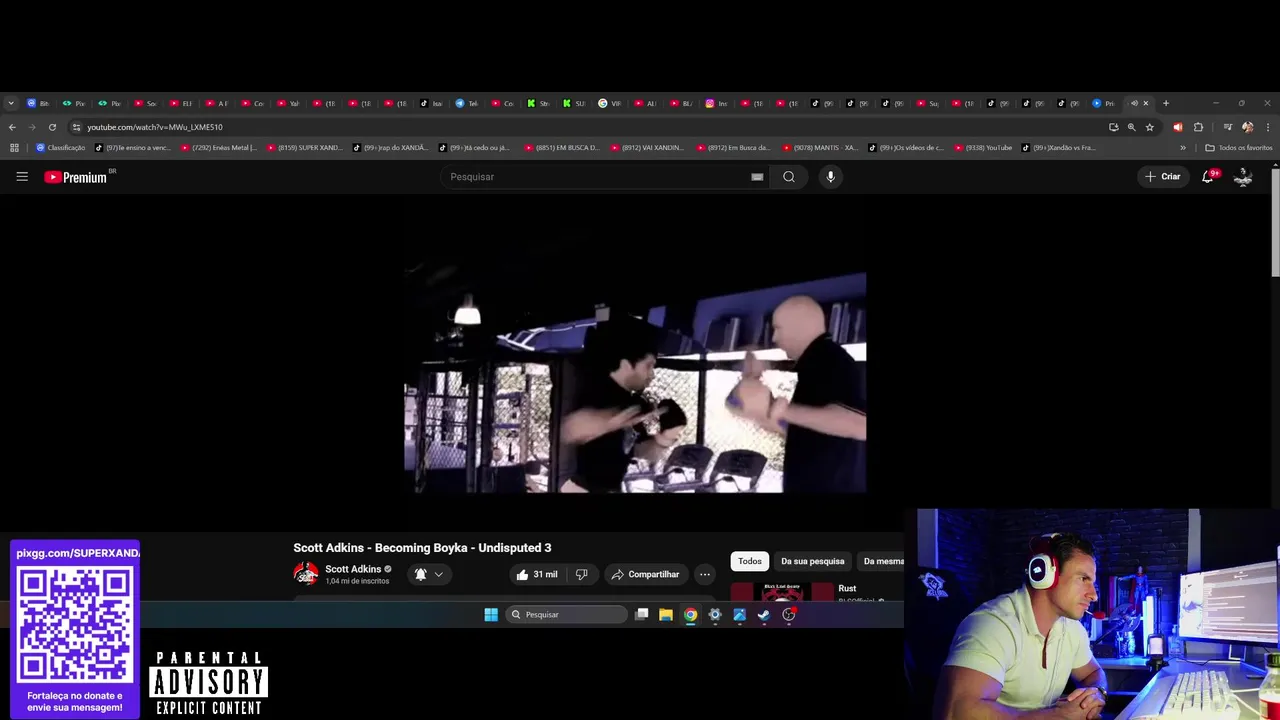This screenshot has width=1280, height=720.
Task: Open Scott Adkins channel avatar
Action: (305, 574)
